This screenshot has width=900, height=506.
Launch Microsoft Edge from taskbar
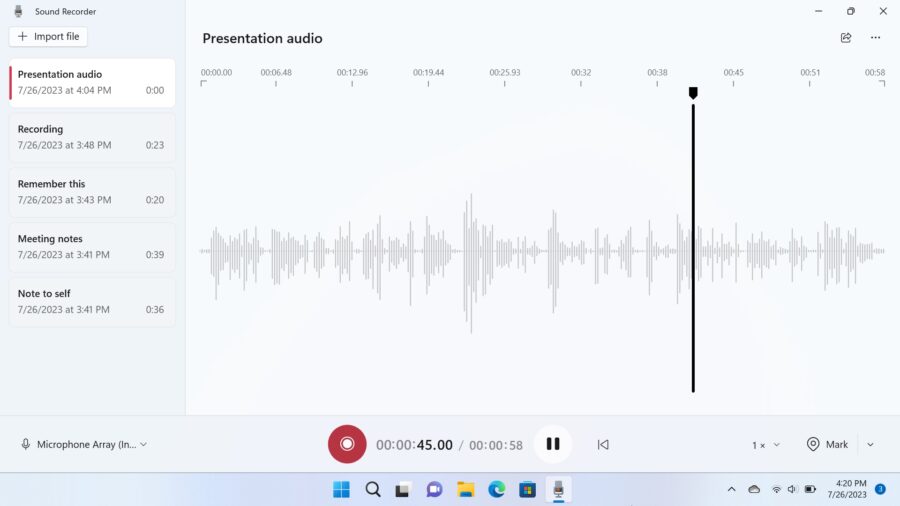(496, 489)
